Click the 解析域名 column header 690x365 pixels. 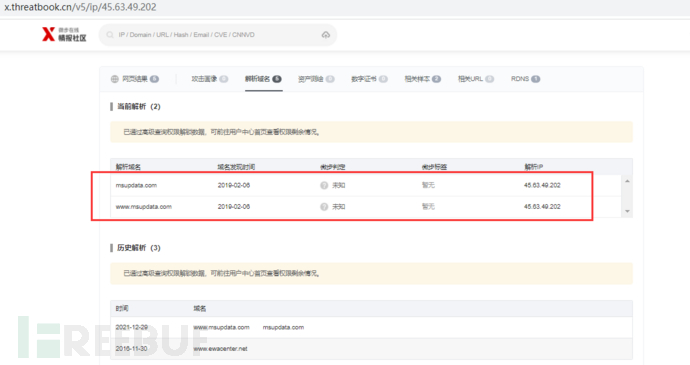point(128,167)
